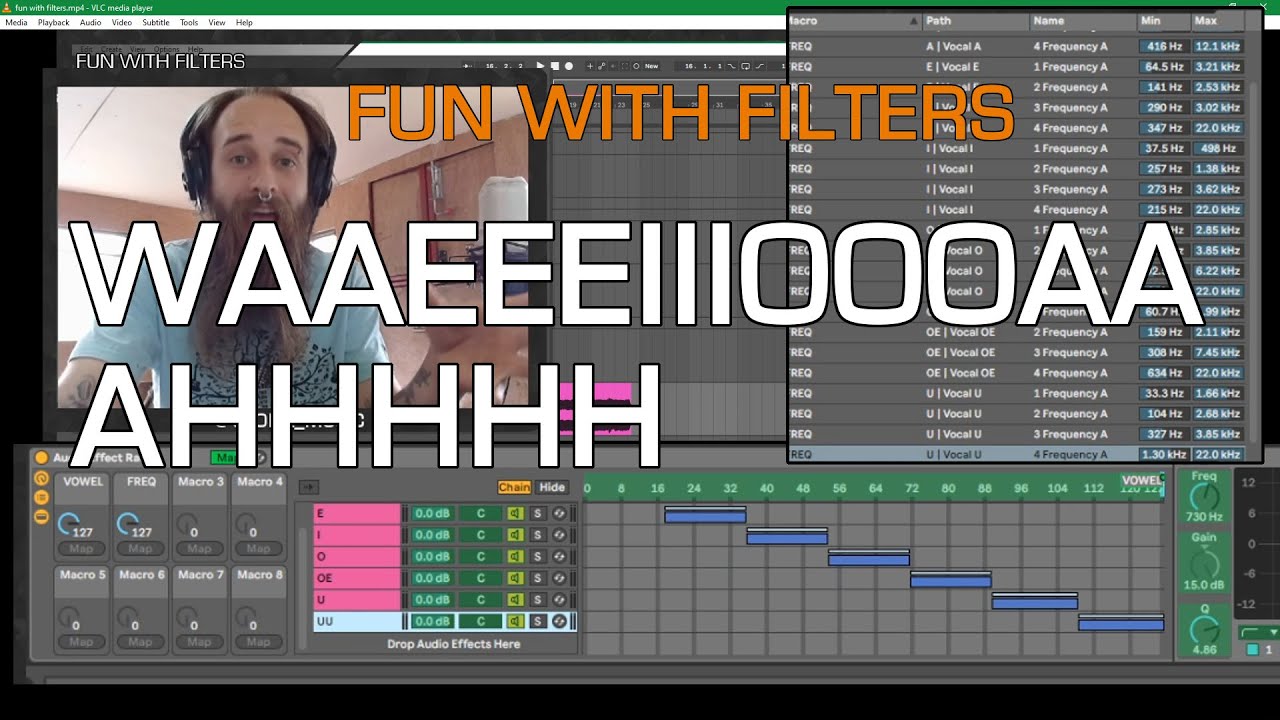1280x720 pixels.
Task: Select the OE chain
Action: pyautogui.click(x=357, y=578)
